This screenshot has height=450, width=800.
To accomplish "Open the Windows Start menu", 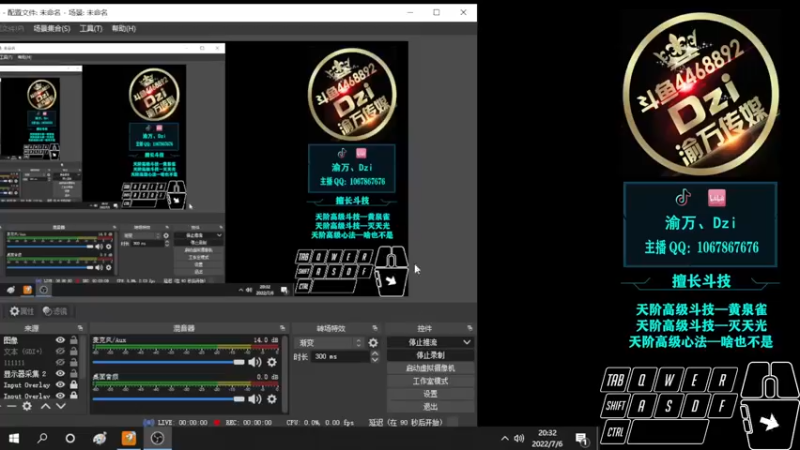I will pyautogui.click(x=14, y=438).
